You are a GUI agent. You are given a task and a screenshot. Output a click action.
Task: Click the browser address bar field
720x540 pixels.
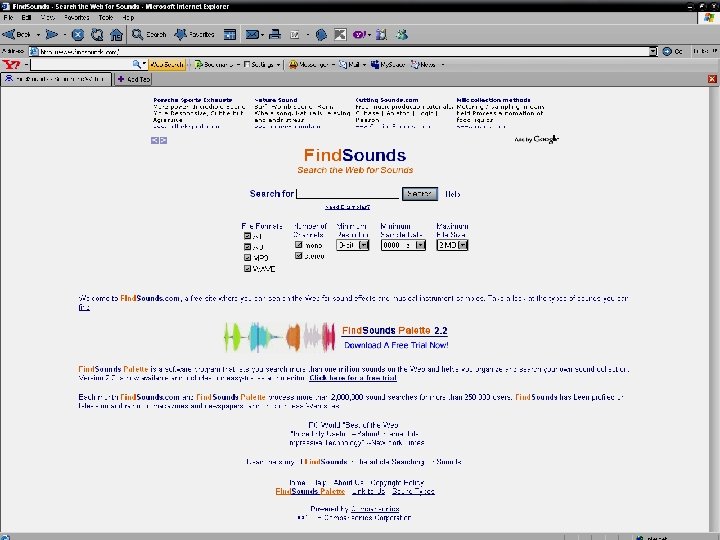coord(340,51)
